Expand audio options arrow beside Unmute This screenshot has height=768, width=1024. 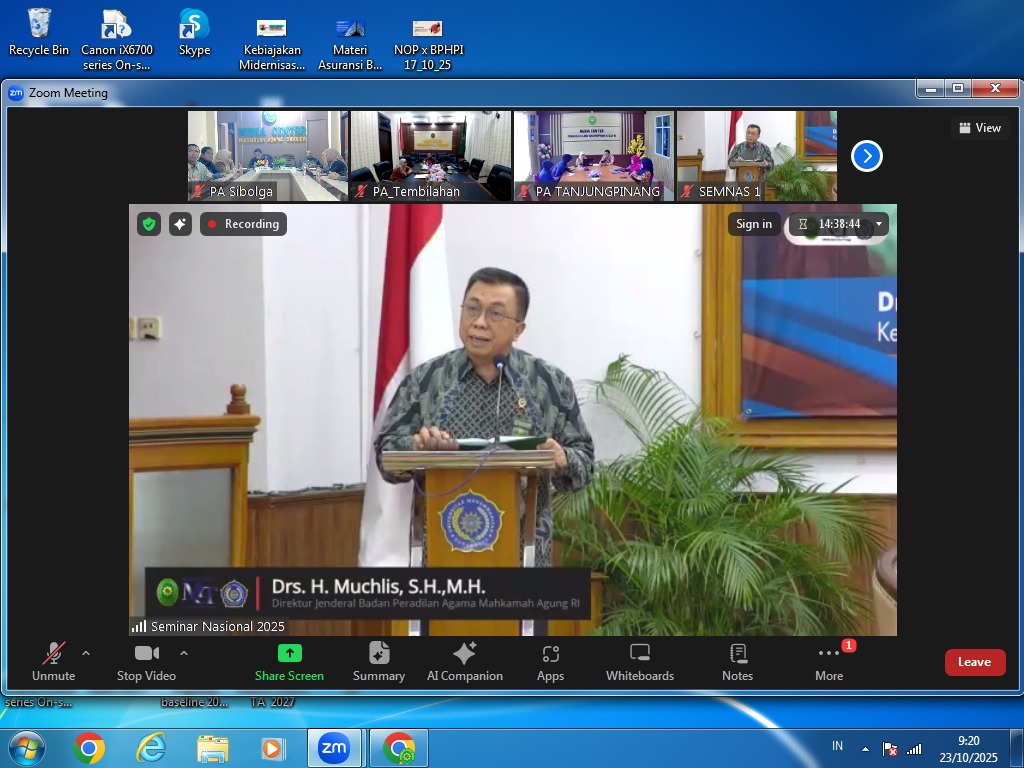[x=86, y=653]
